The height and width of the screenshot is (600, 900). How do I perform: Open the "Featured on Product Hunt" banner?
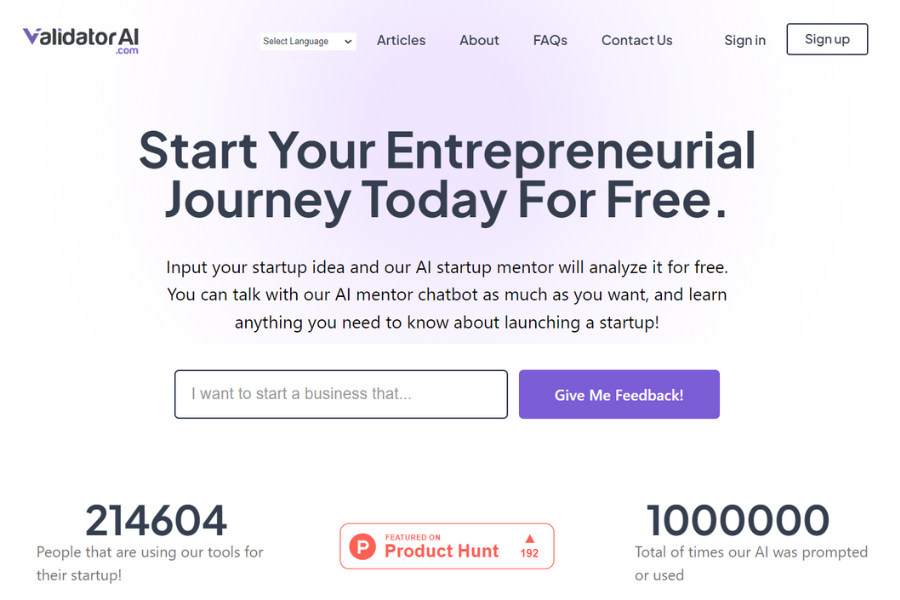coord(447,546)
